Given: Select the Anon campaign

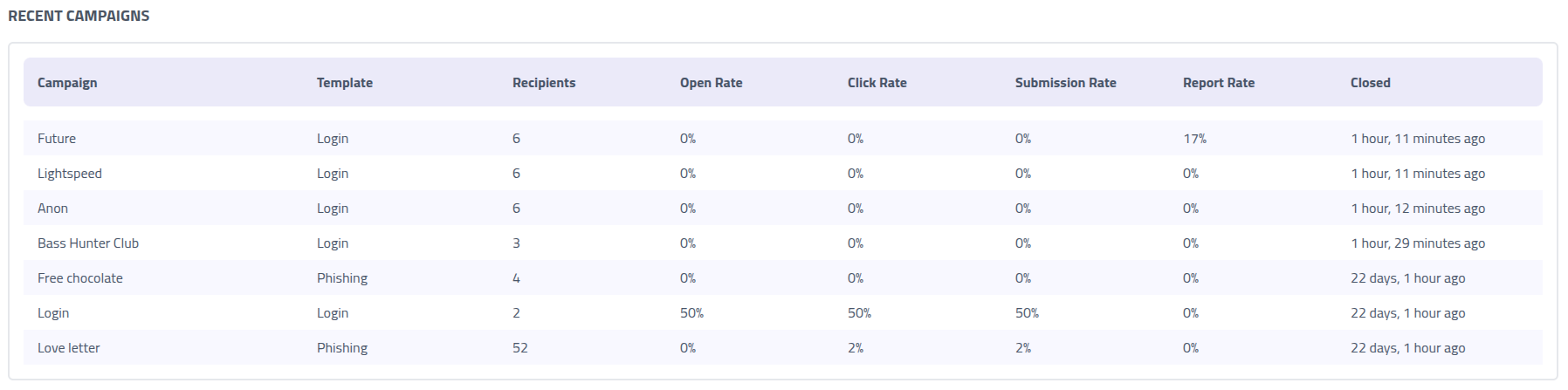Looking at the screenshot, I should tap(52, 209).
